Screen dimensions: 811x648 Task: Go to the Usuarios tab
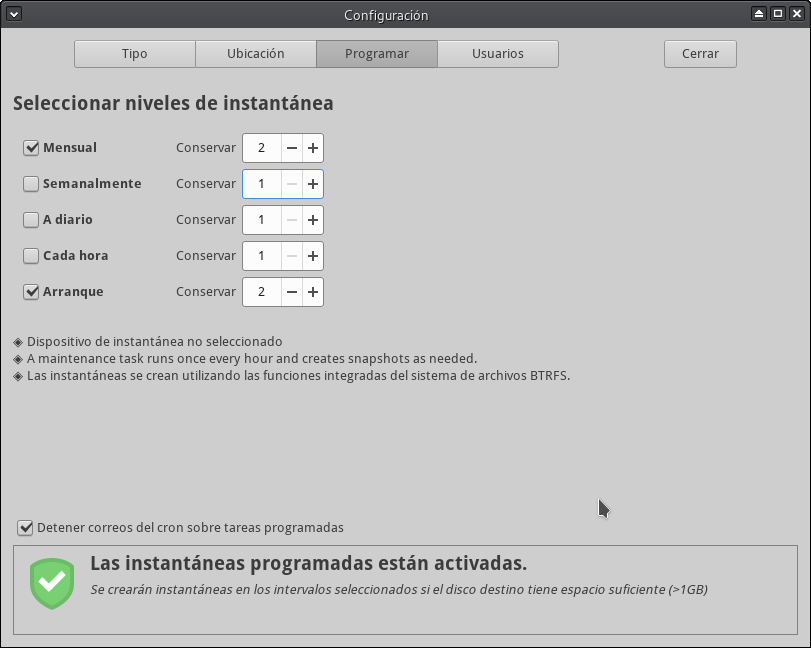(497, 54)
